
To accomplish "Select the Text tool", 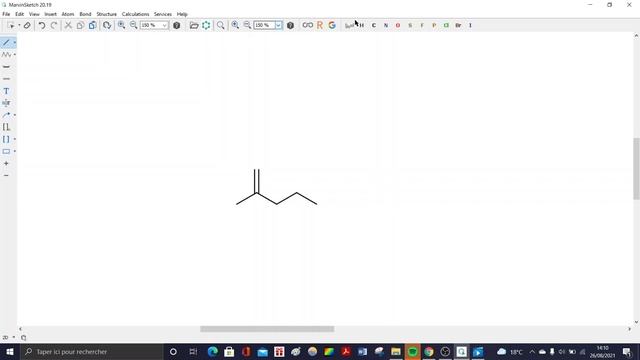I will click(6, 91).
